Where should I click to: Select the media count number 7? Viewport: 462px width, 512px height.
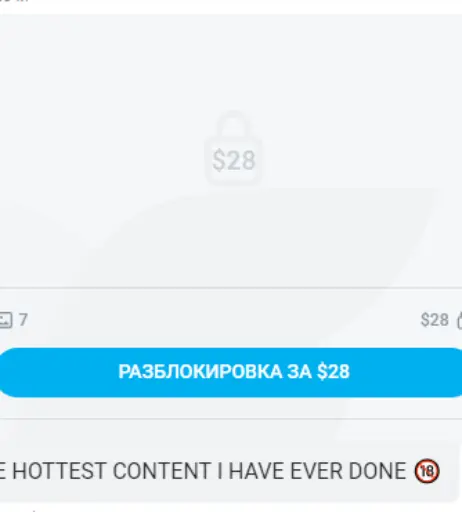coord(23,320)
